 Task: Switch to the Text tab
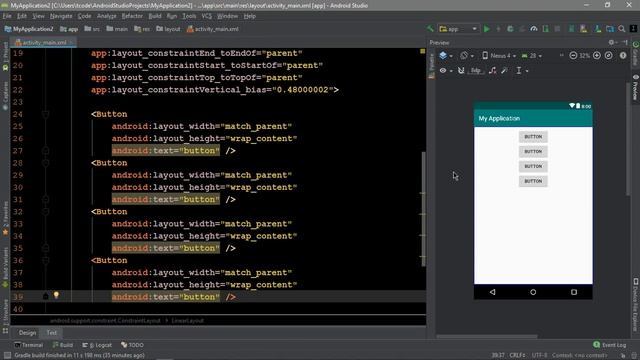coord(51,333)
